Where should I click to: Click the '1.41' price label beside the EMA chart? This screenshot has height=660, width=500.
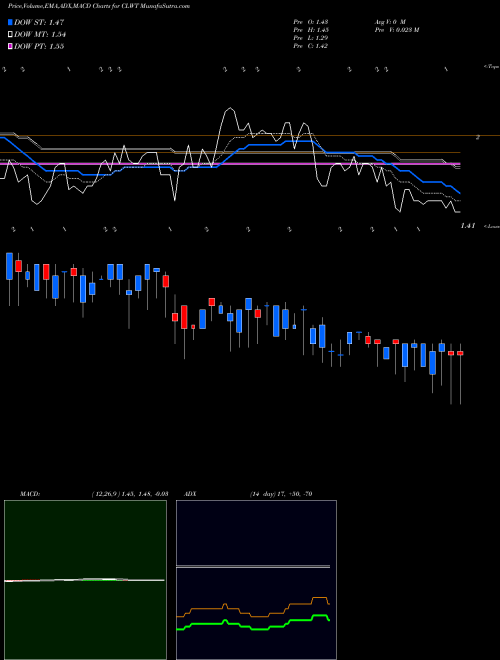(x=468, y=226)
